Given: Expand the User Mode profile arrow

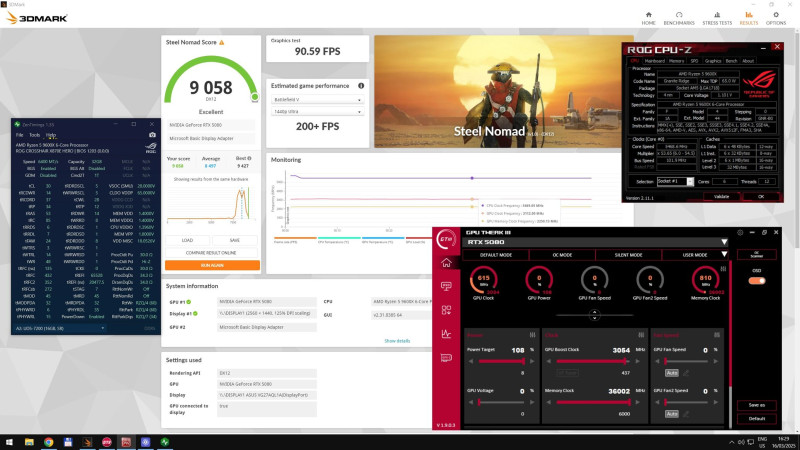Looking at the screenshot, I should (x=723, y=255).
